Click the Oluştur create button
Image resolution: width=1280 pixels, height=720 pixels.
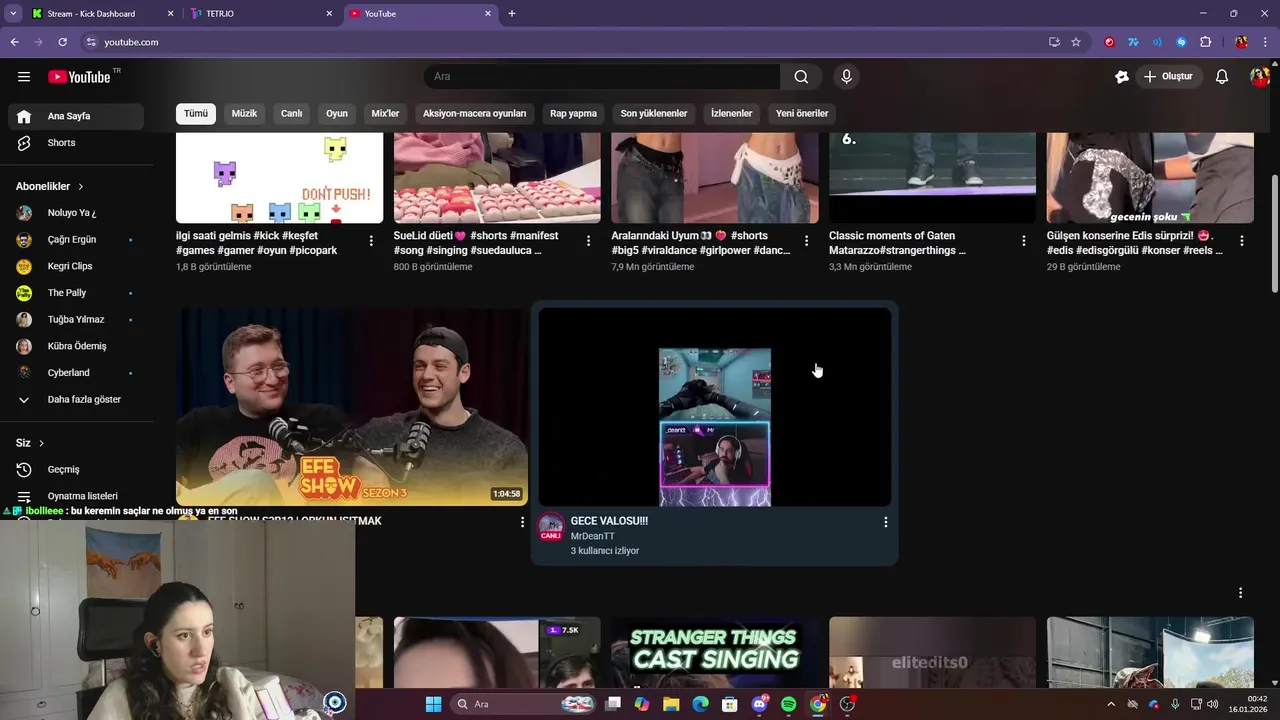(1168, 77)
